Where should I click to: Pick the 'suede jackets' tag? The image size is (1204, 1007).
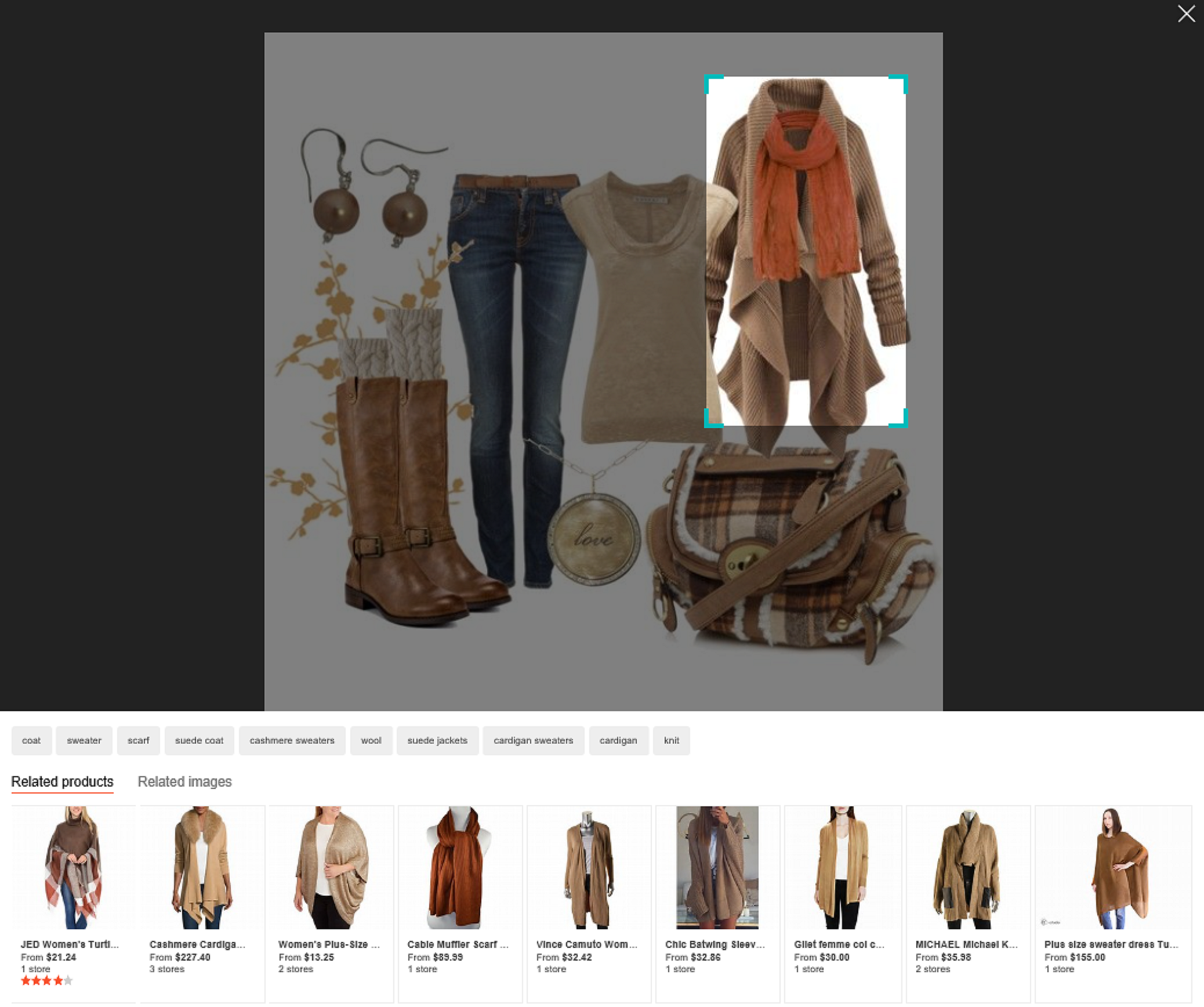click(437, 741)
